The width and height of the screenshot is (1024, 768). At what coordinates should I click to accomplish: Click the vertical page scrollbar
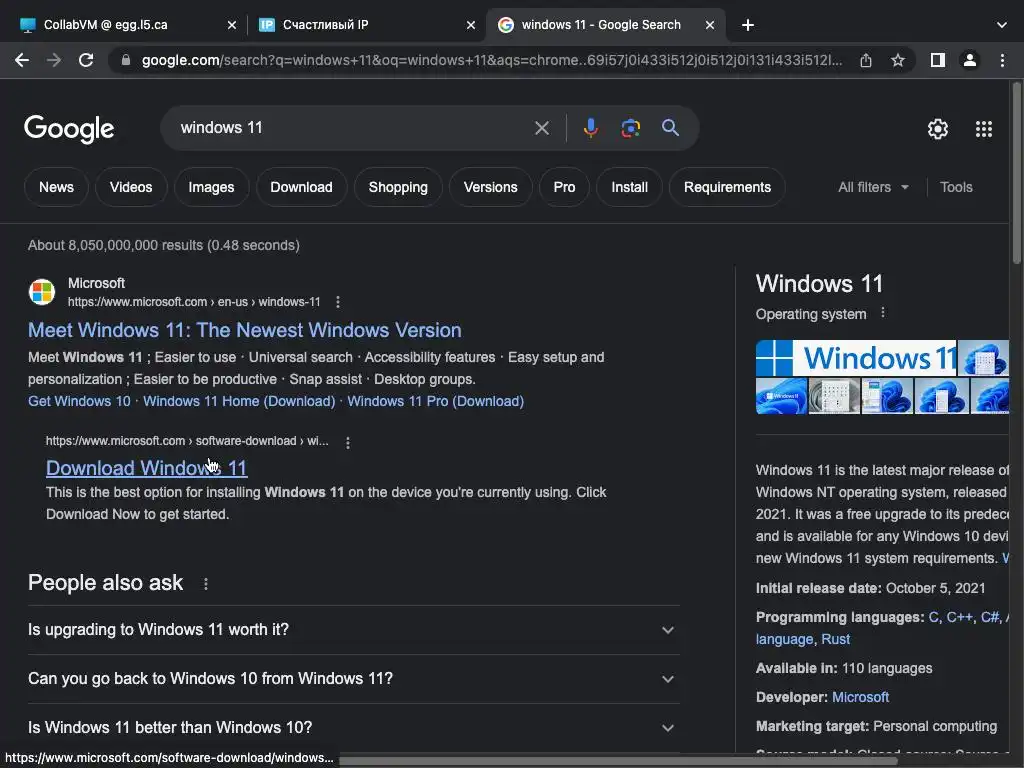pos(1016,173)
